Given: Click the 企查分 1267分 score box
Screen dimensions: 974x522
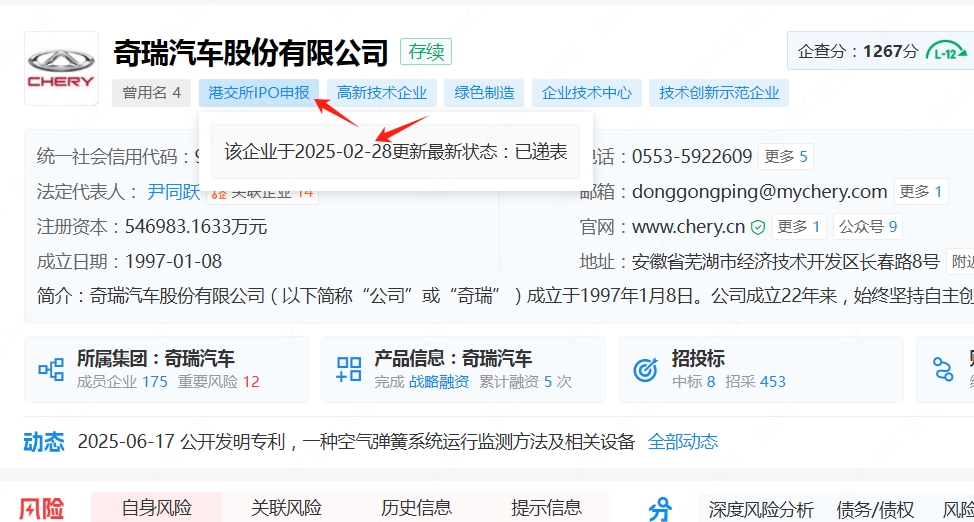Looking at the screenshot, I should click(x=881, y=51).
